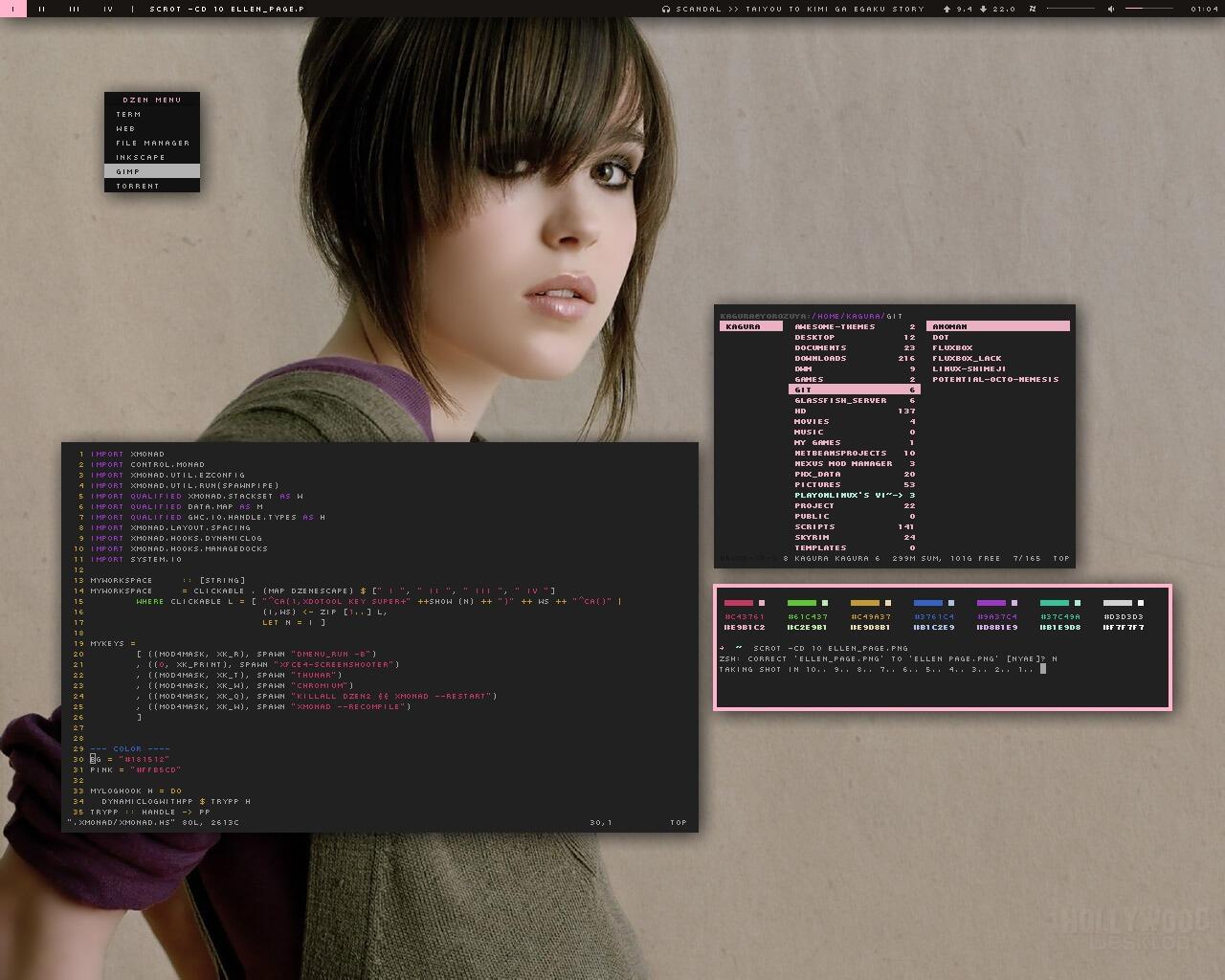The height and width of the screenshot is (980, 1225).
Task: Click line 30 BG = "#181512" in vim
Action: pos(130,759)
